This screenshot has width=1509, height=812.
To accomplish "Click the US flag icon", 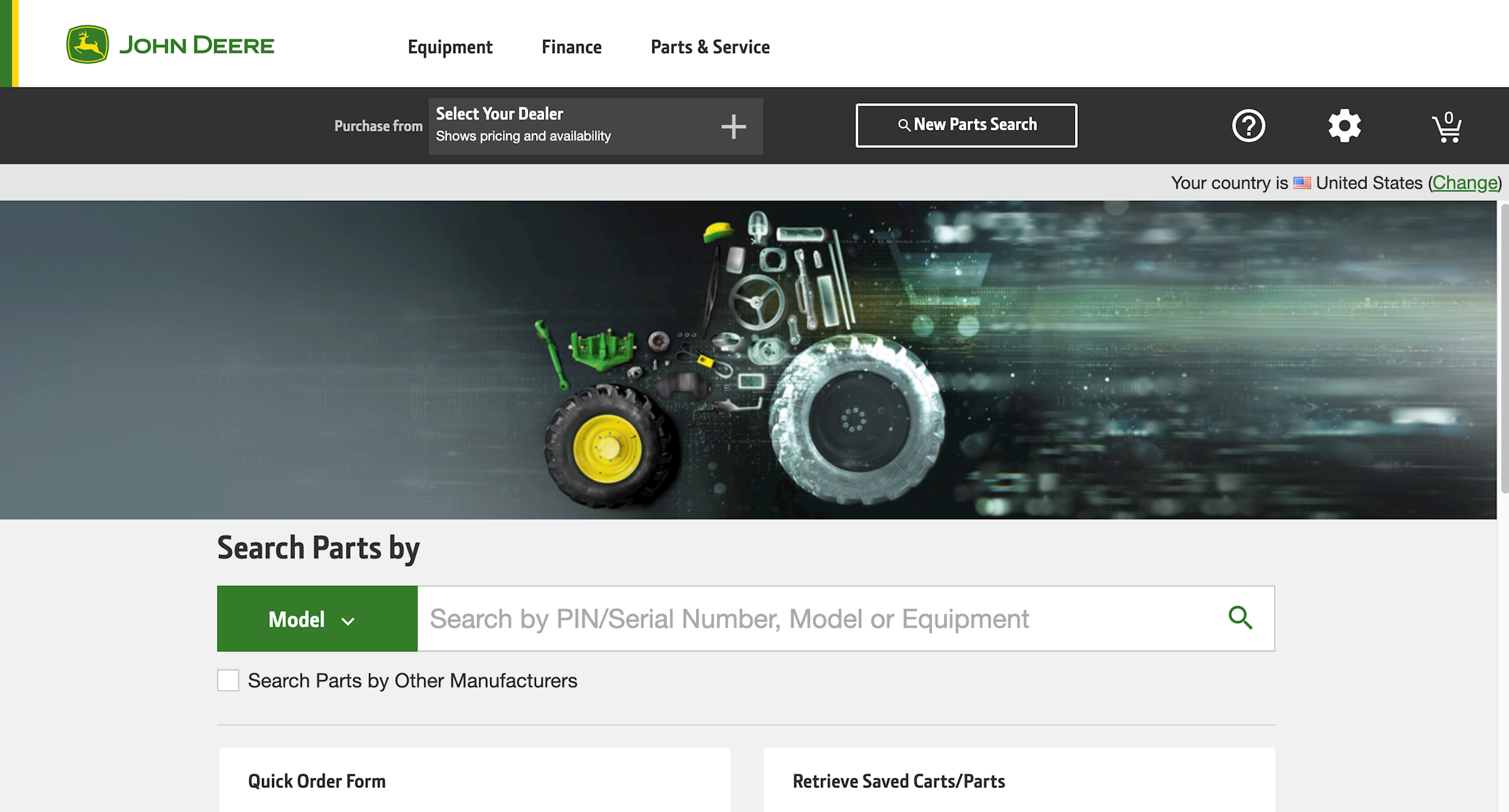I will point(1302,183).
